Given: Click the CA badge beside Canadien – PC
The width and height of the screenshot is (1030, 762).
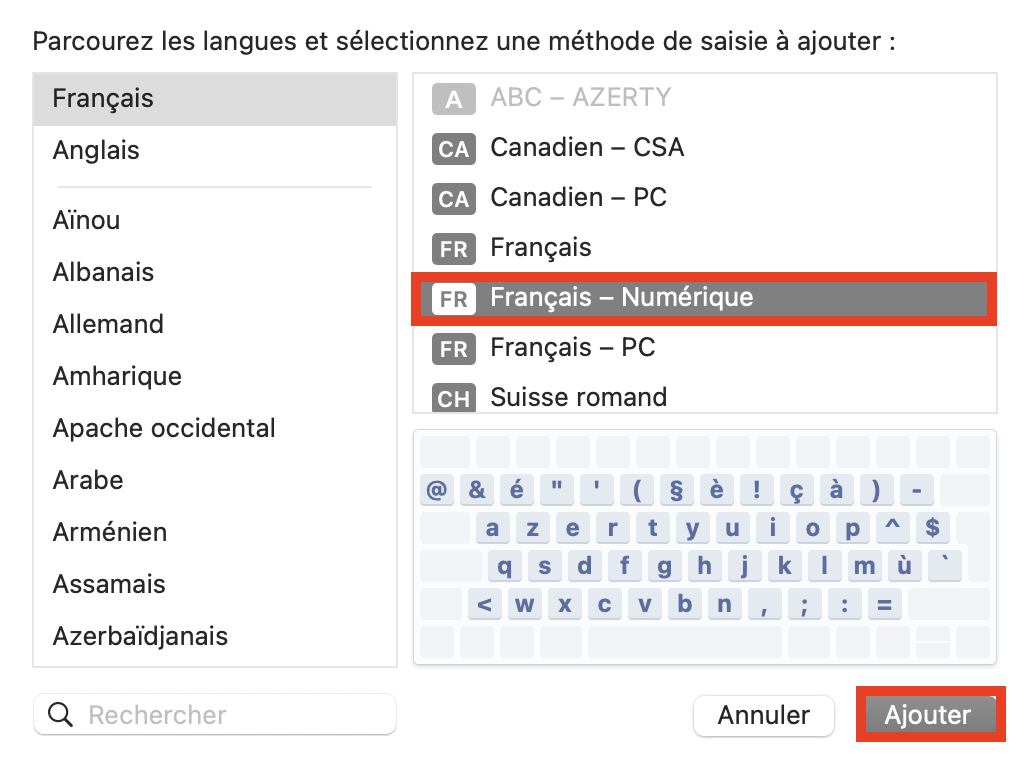Looking at the screenshot, I should pos(453,199).
